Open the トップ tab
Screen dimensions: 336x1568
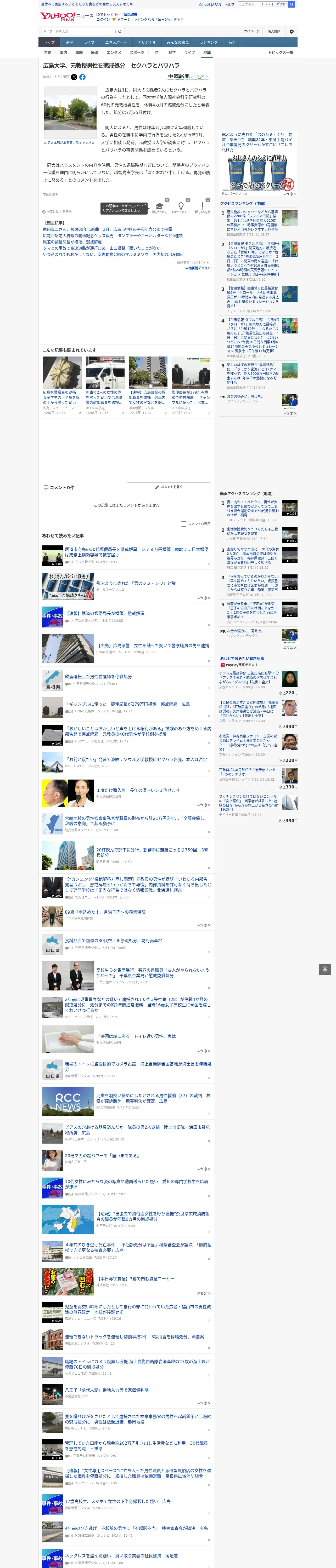pos(49,43)
